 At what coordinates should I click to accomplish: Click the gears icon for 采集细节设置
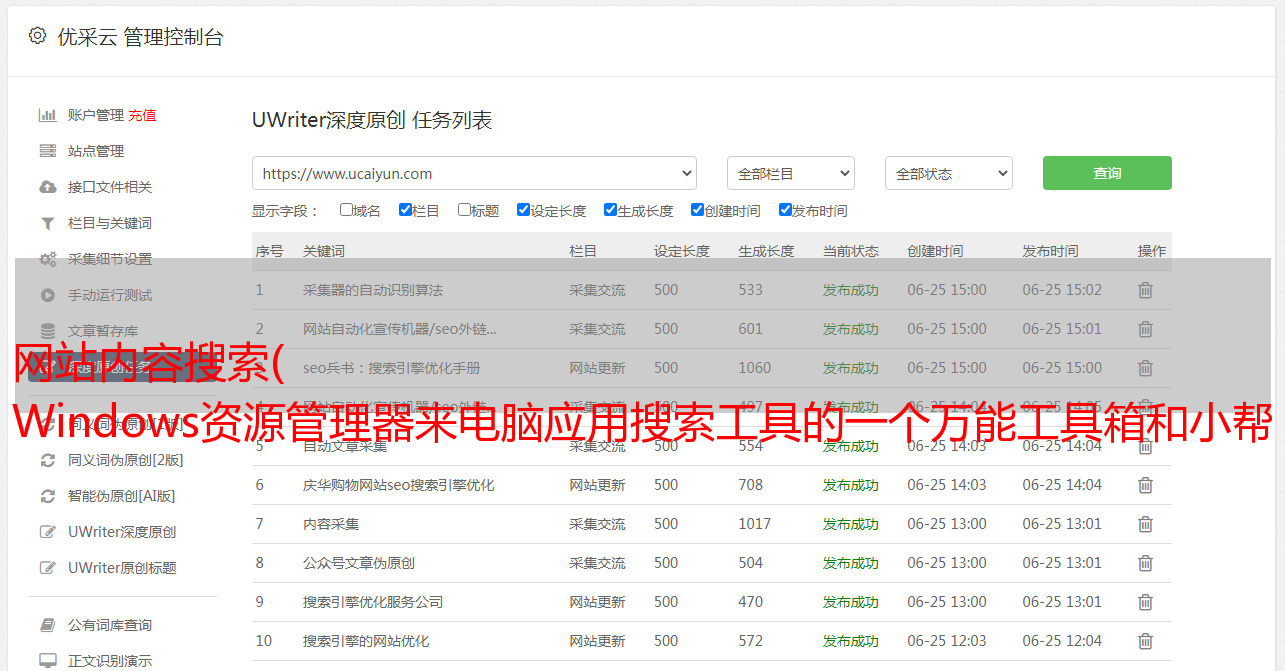pos(47,259)
